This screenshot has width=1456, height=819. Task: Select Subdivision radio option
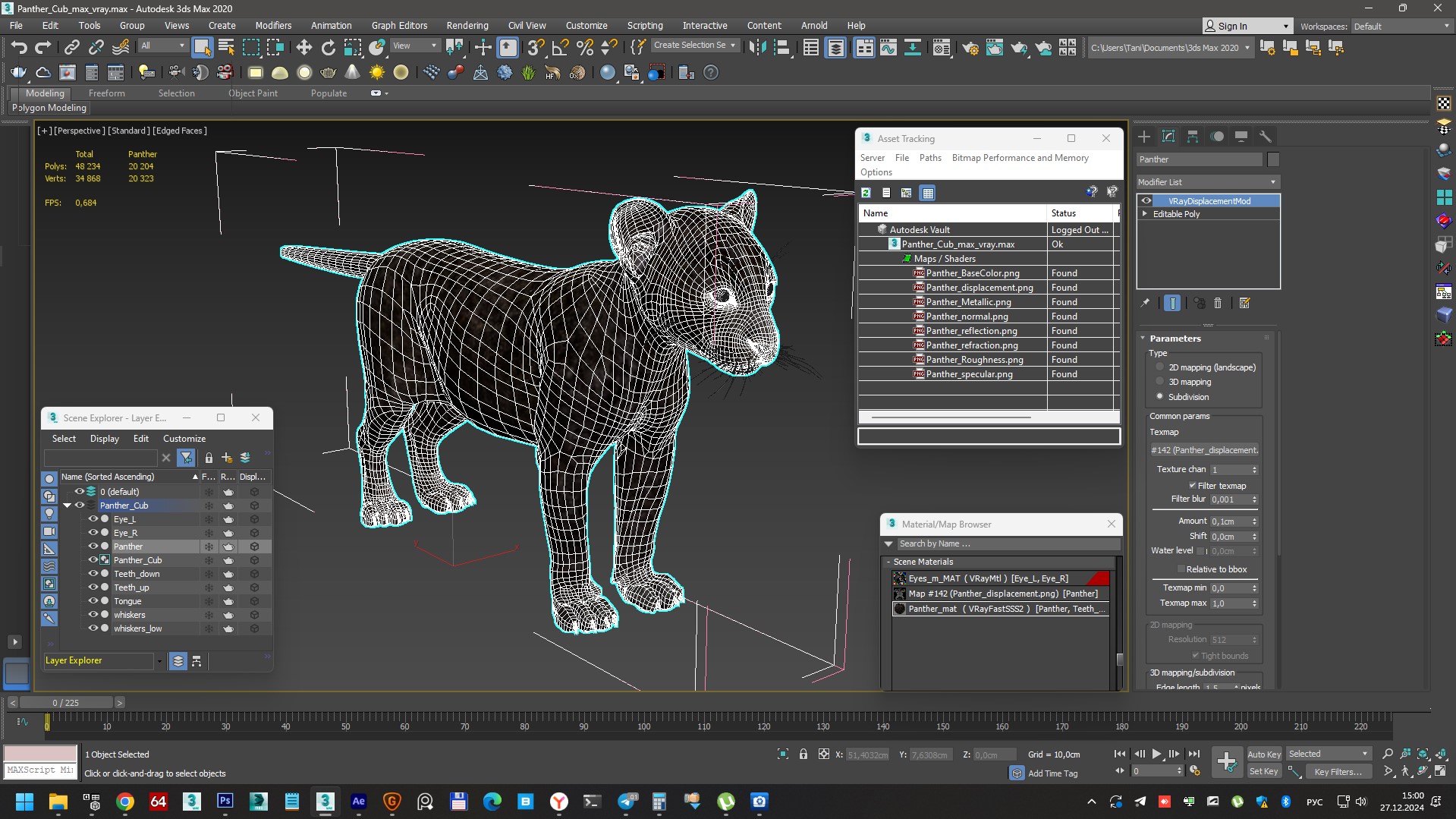pos(1159,396)
